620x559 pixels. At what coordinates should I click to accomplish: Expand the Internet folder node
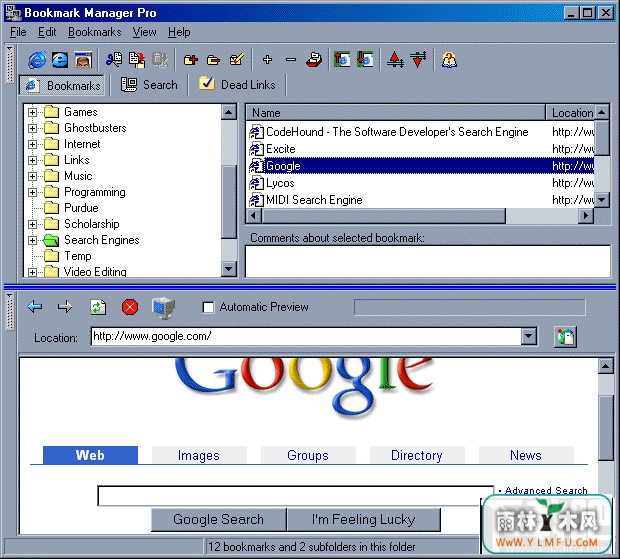[x=32, y=144]
